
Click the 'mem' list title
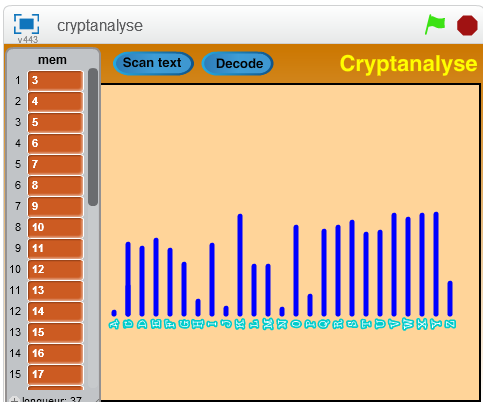[52, 60]
